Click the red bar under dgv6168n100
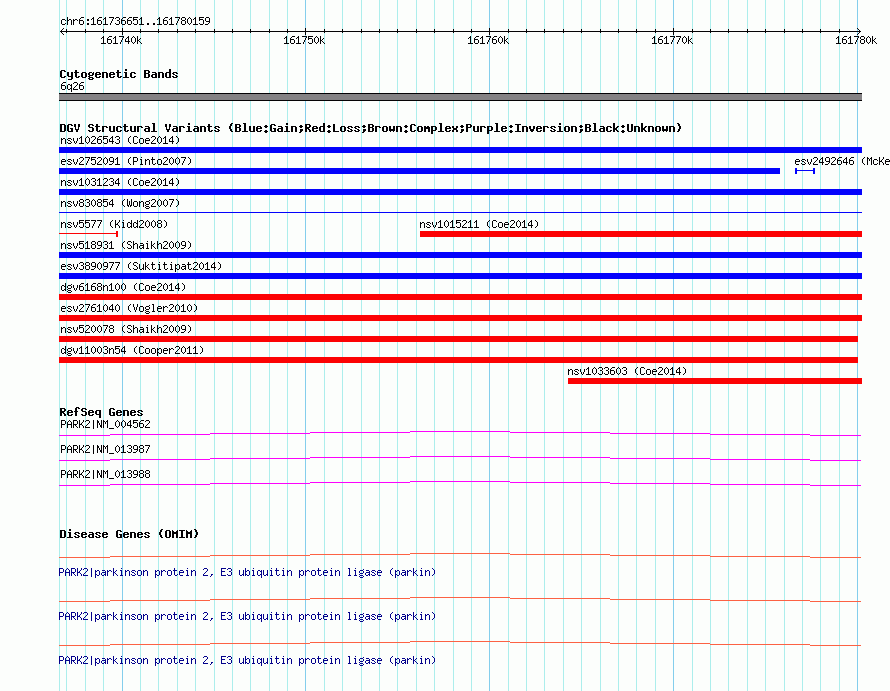 pyautogui.click(x=460, y=297)
